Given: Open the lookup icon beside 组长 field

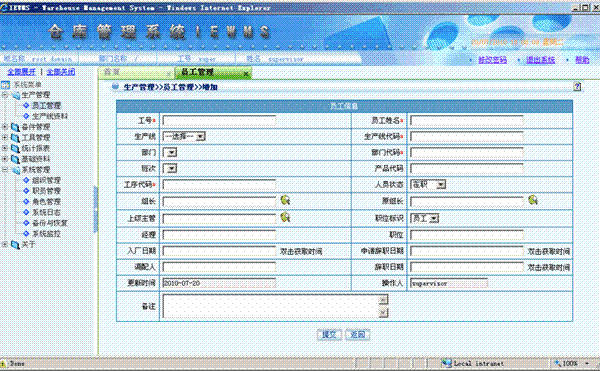Looking at the screenshot, I should (x=285, y=200).
